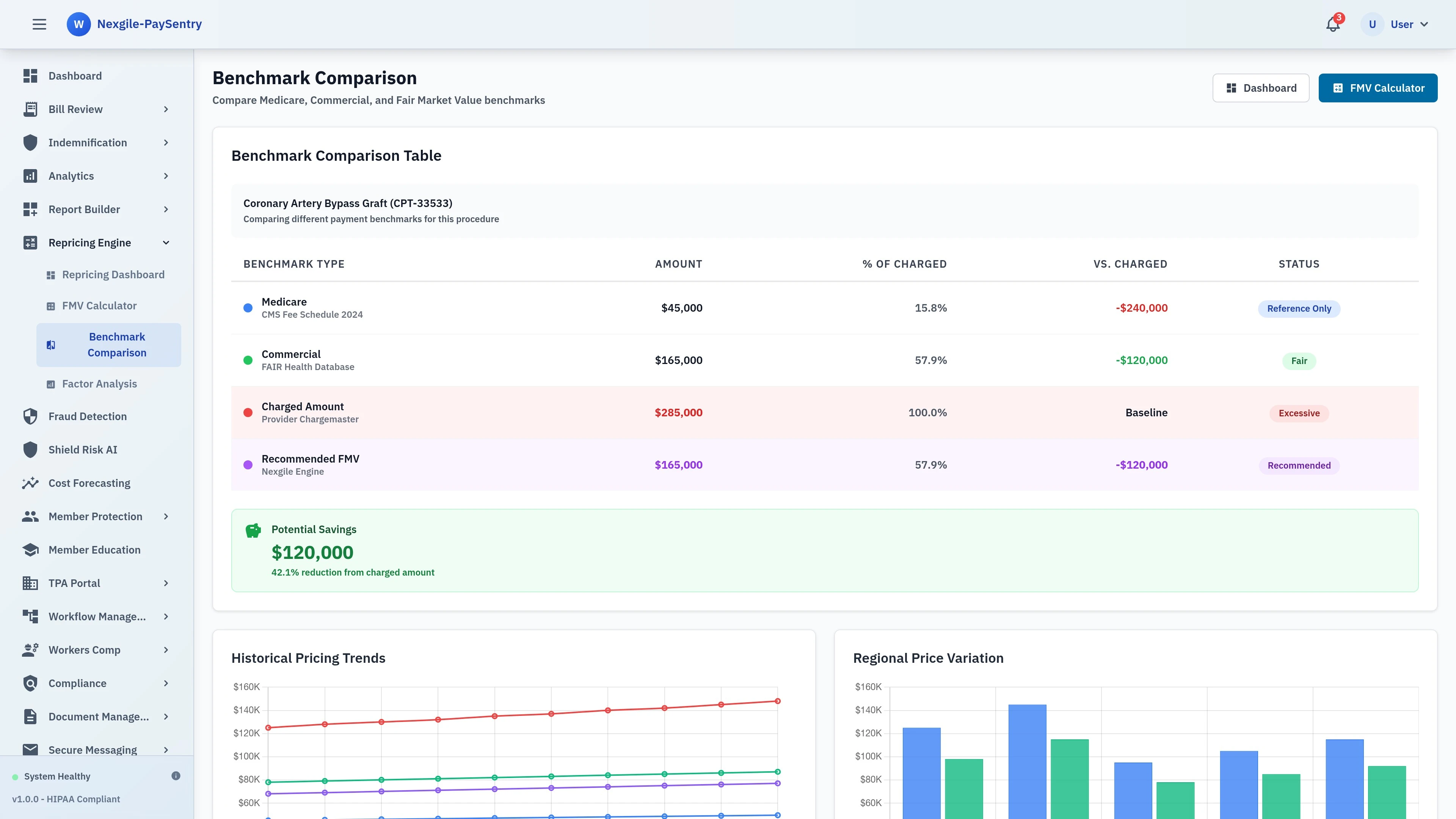Select the Dashboard icon in the sidebar
This screenshot has height=819, width=1456.
[30, 76]
